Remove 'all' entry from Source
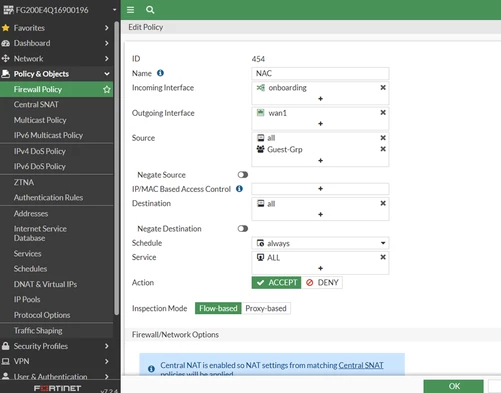 tap(383, 138)
